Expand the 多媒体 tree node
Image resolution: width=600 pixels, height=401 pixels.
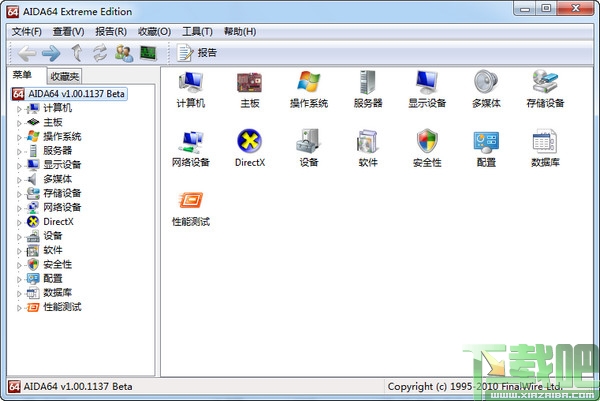pos(19,179)
